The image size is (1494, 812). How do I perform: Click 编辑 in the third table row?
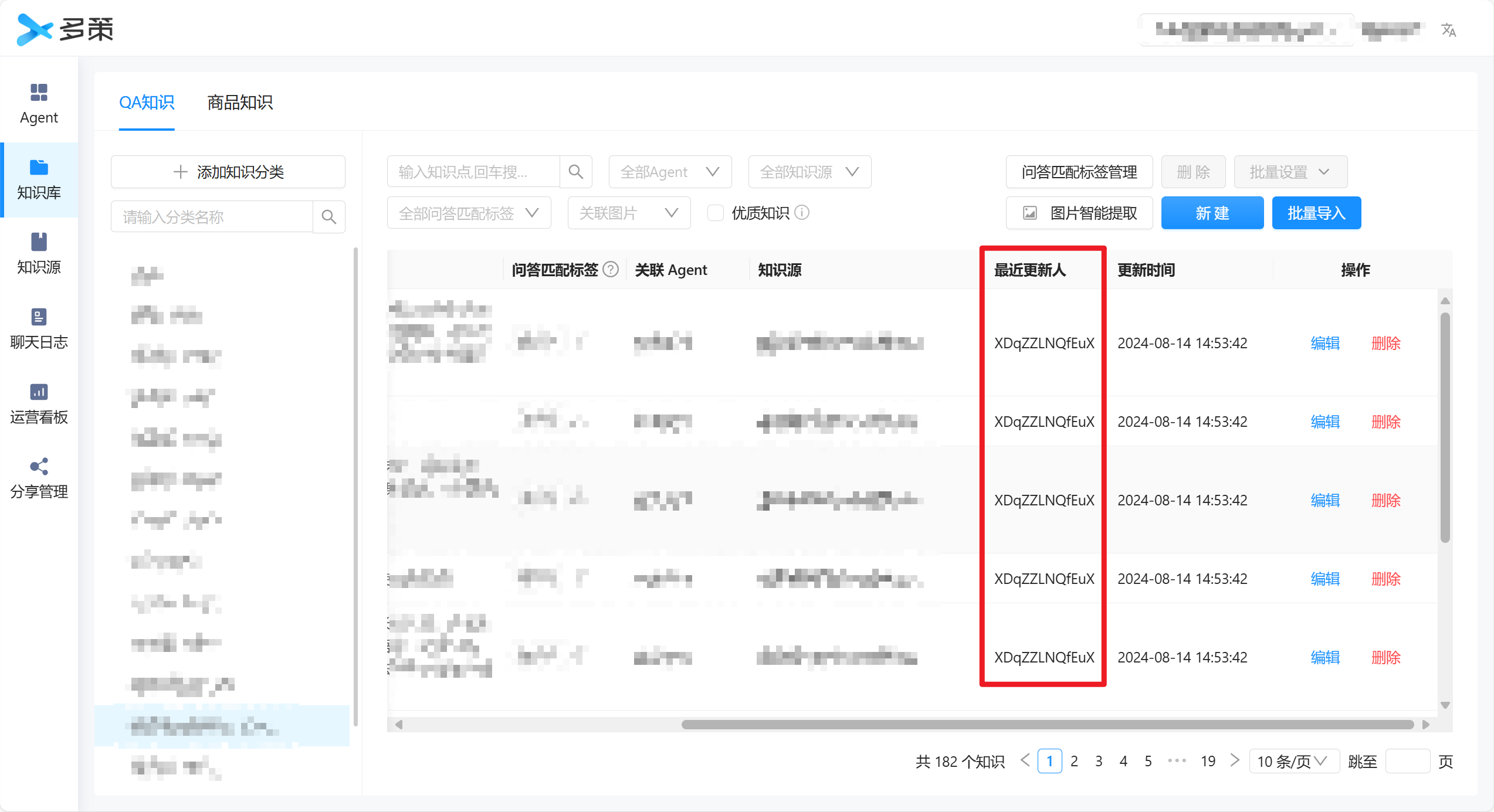1325,500
